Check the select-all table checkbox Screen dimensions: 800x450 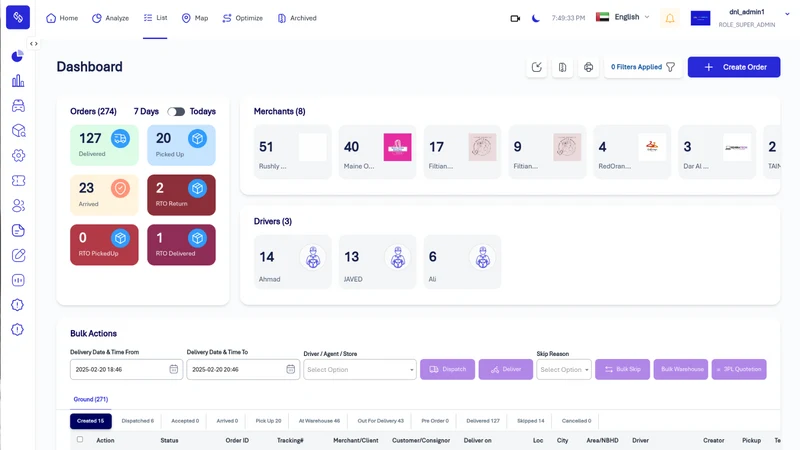coord(80,439)
